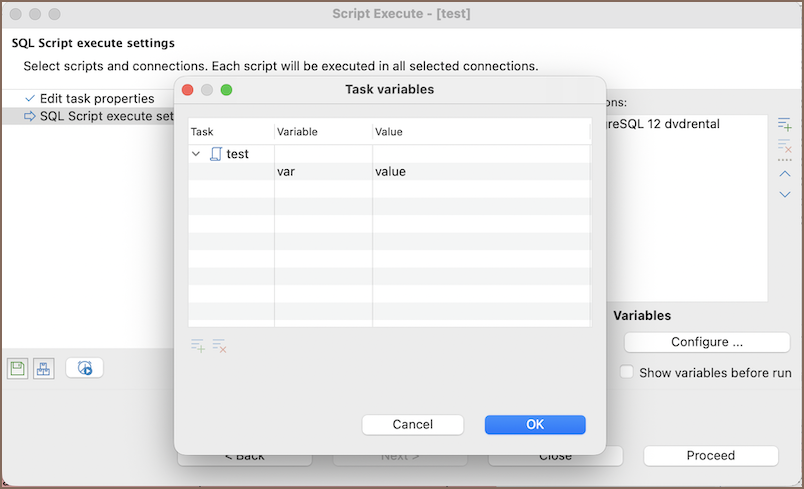Screen dimensions: 804x489
Task: Click the green save task icon
Action: pyautogui.click(x=18, y=368)
